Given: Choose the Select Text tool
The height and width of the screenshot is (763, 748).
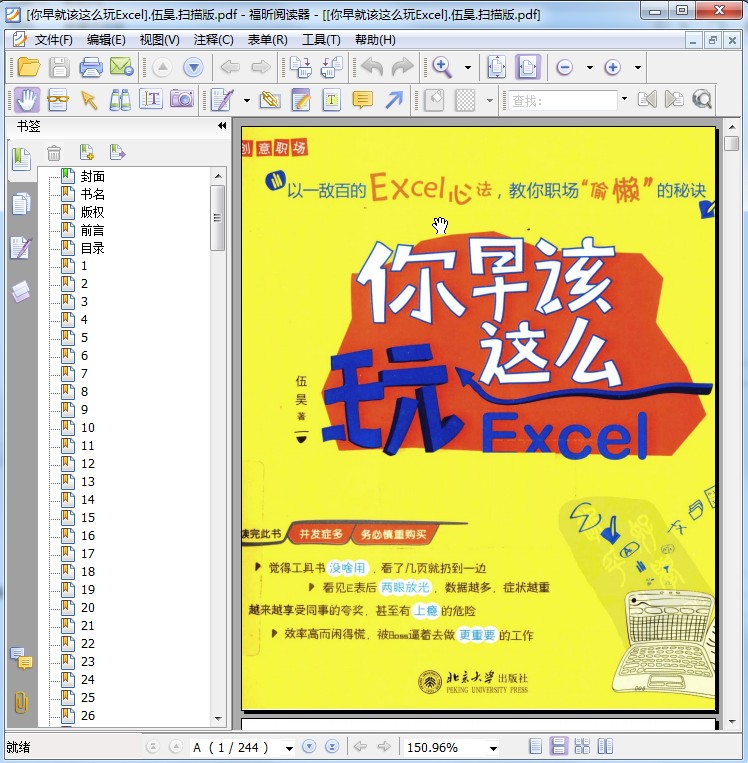Looking at the screenshot, I should (151, 100).
